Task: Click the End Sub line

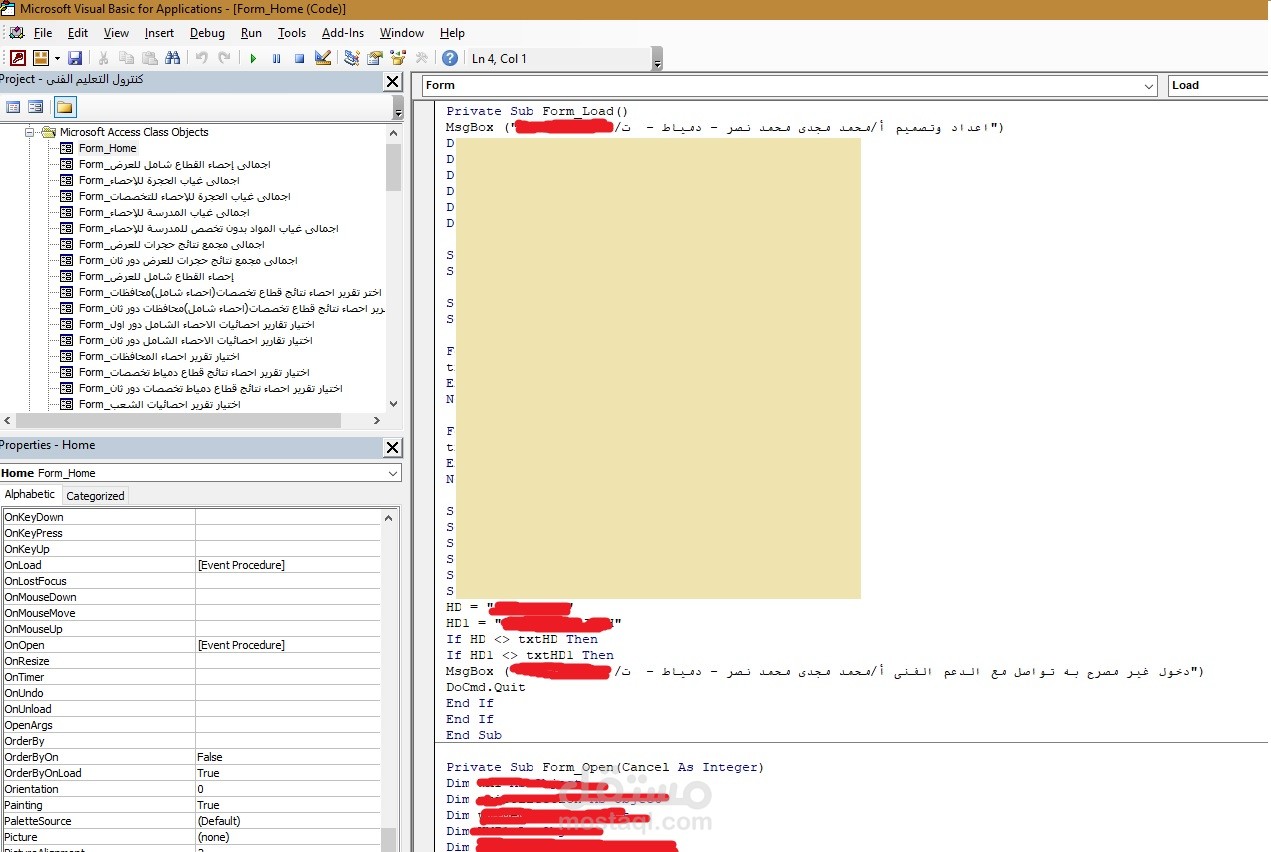Action: 474,735
